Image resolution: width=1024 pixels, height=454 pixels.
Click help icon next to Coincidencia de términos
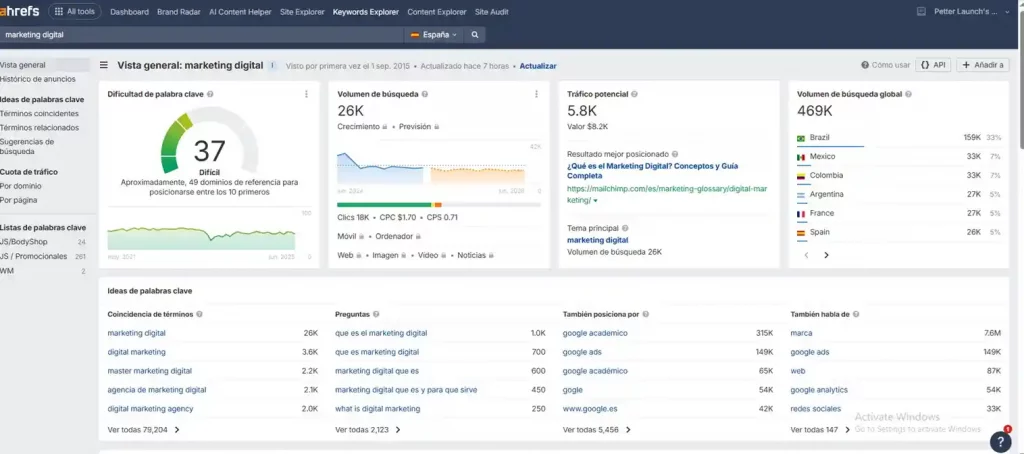tap(199, 314)
